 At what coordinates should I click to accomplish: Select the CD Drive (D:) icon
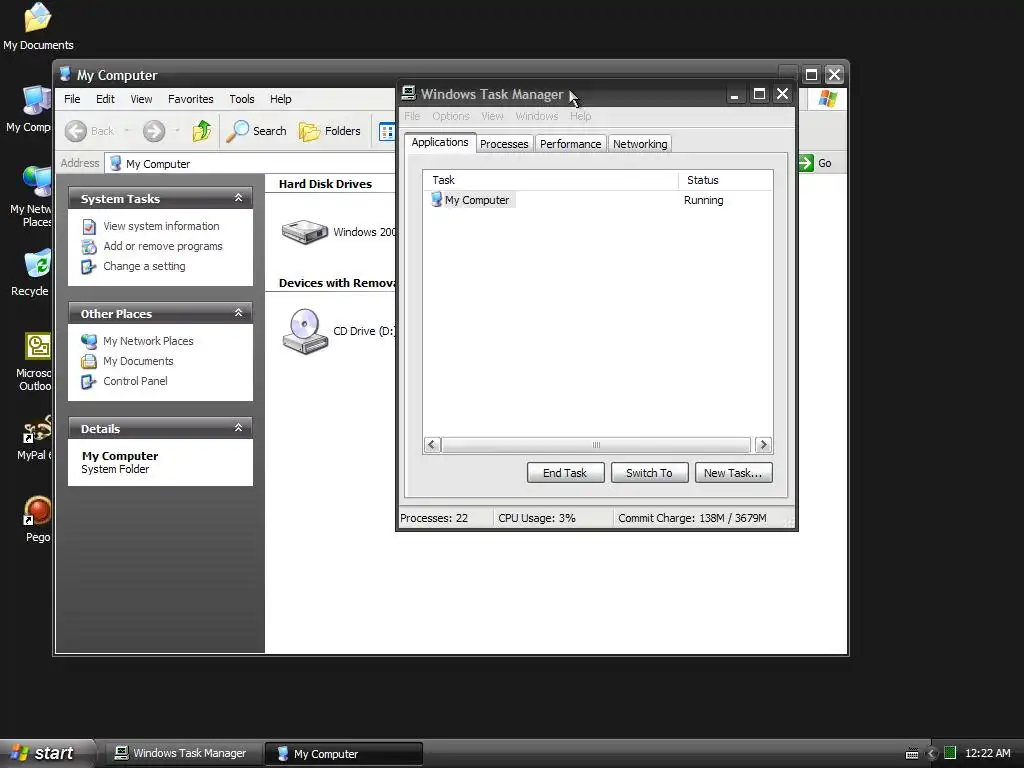[x=305, y=331]
